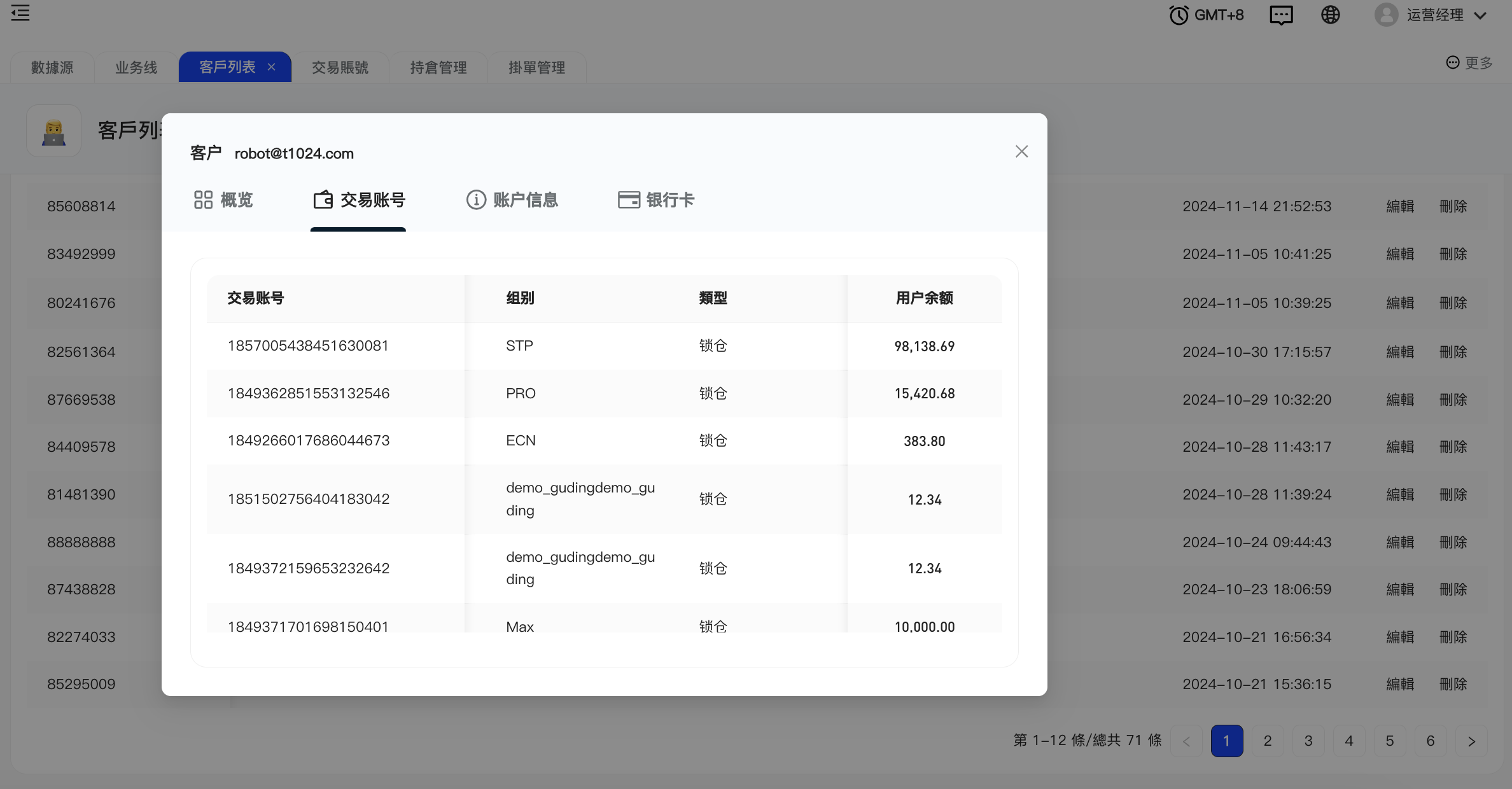The image size is (1512, 789).
Task: Switch to the 持倉管理 tab
Action: click(x=438, y=67)
